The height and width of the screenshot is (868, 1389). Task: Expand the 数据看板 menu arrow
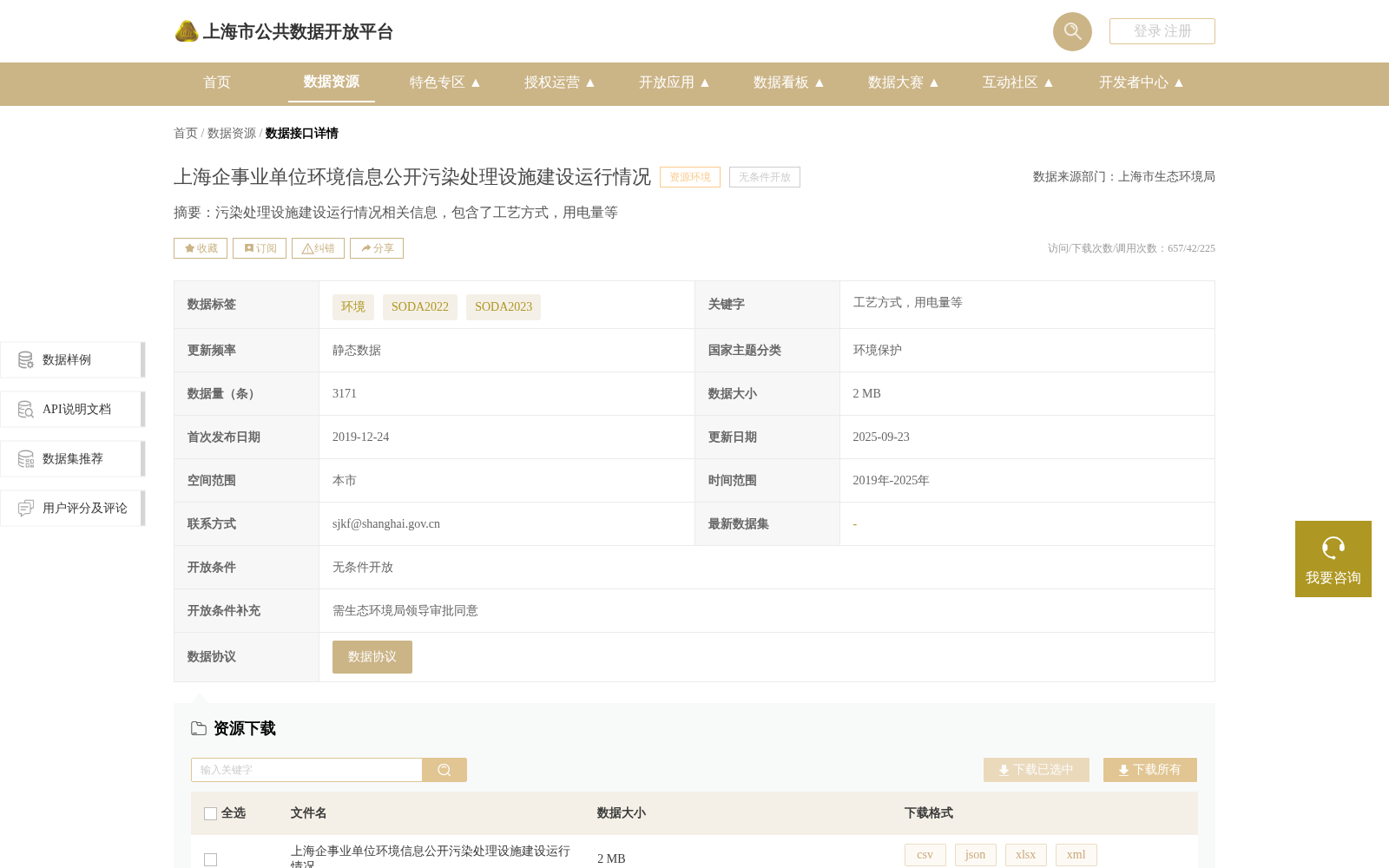[x=820, y=82]
